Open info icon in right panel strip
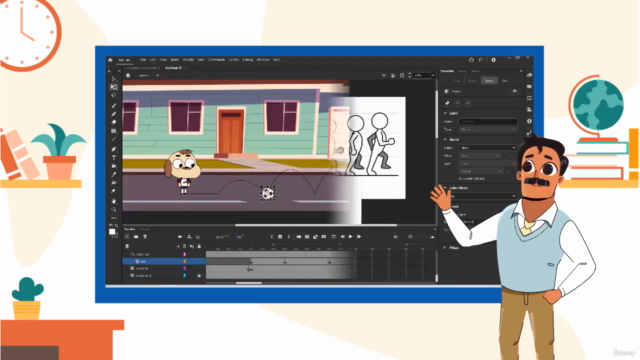Screen dimensions: 640x360 (529, 121)
